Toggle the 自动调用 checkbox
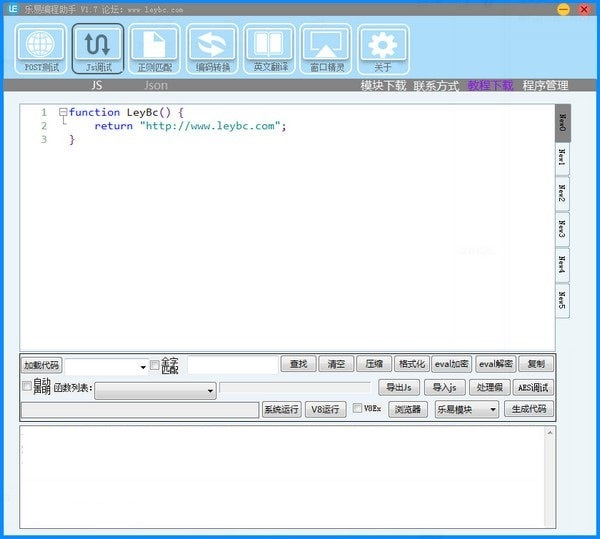600x539 pixels. pos(27,386)
